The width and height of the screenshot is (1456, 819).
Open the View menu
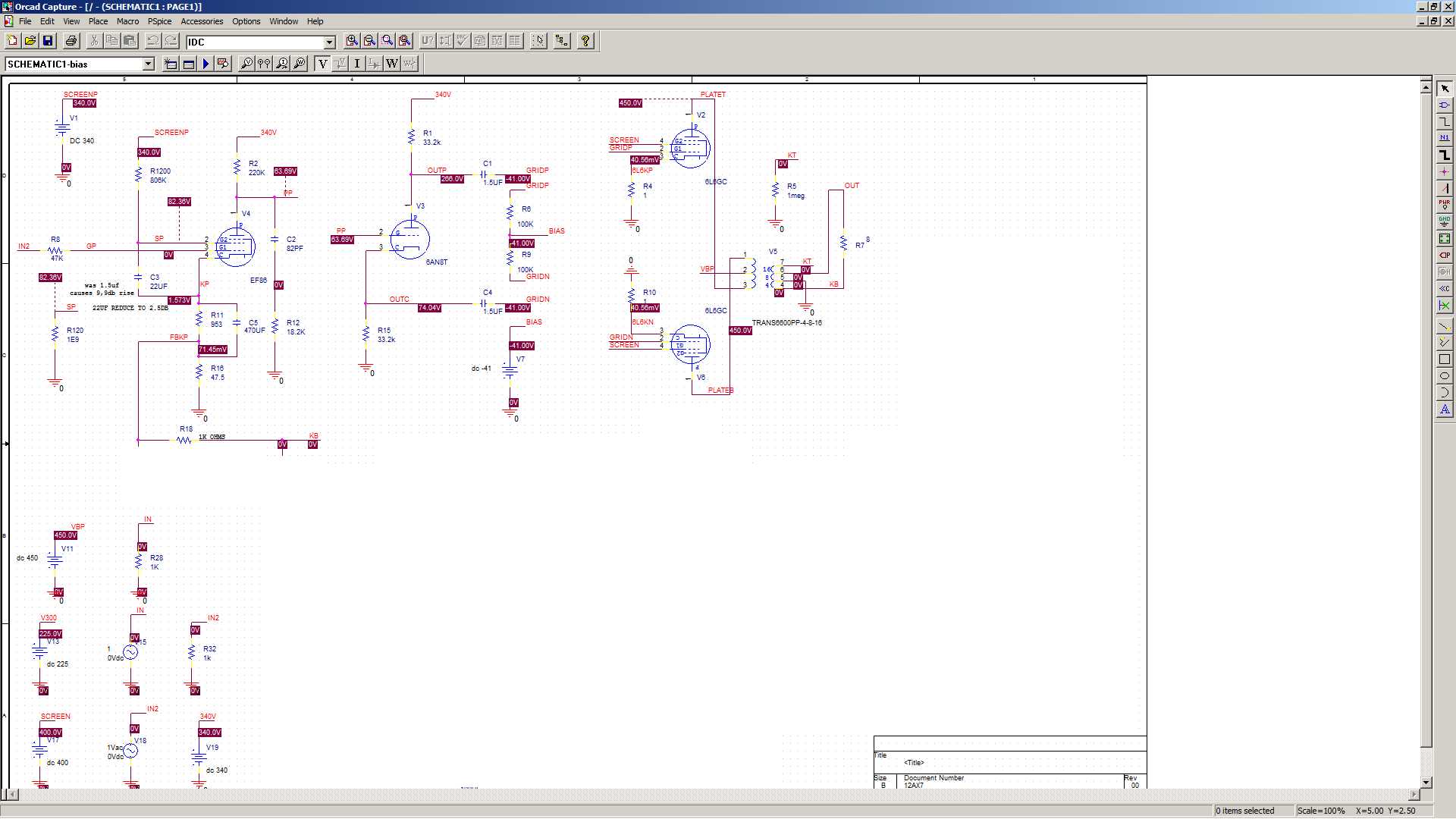point(71,21)
